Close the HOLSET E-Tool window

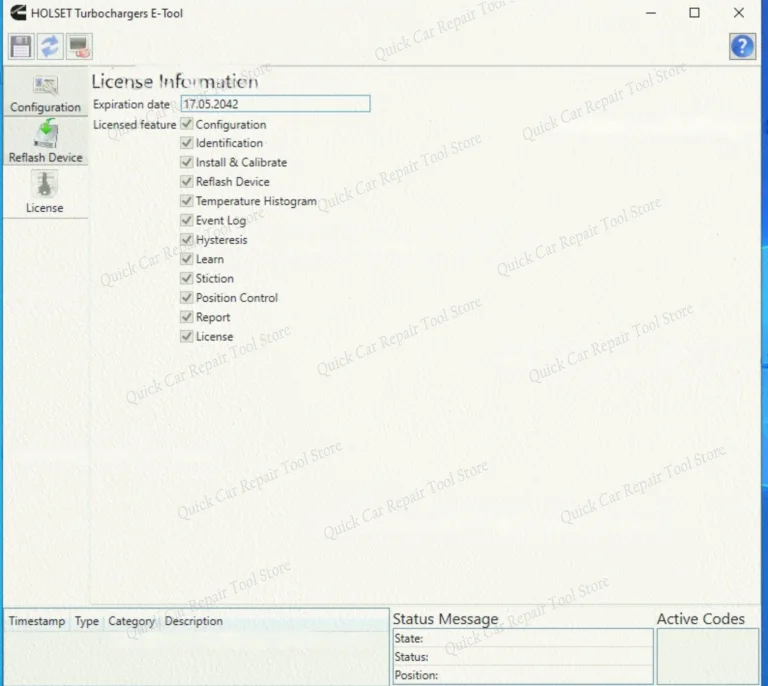[739, 13]
